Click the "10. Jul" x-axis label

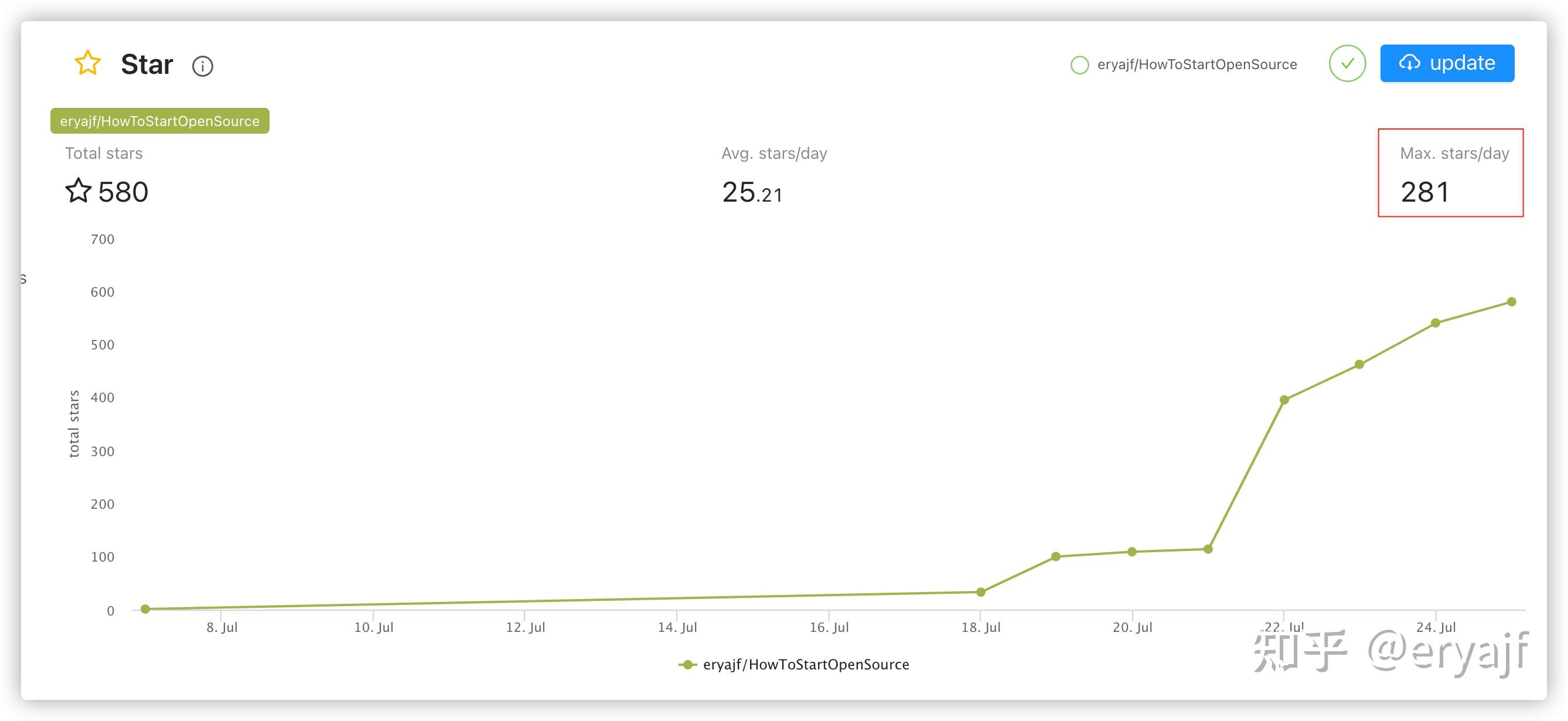coord(374,627)
